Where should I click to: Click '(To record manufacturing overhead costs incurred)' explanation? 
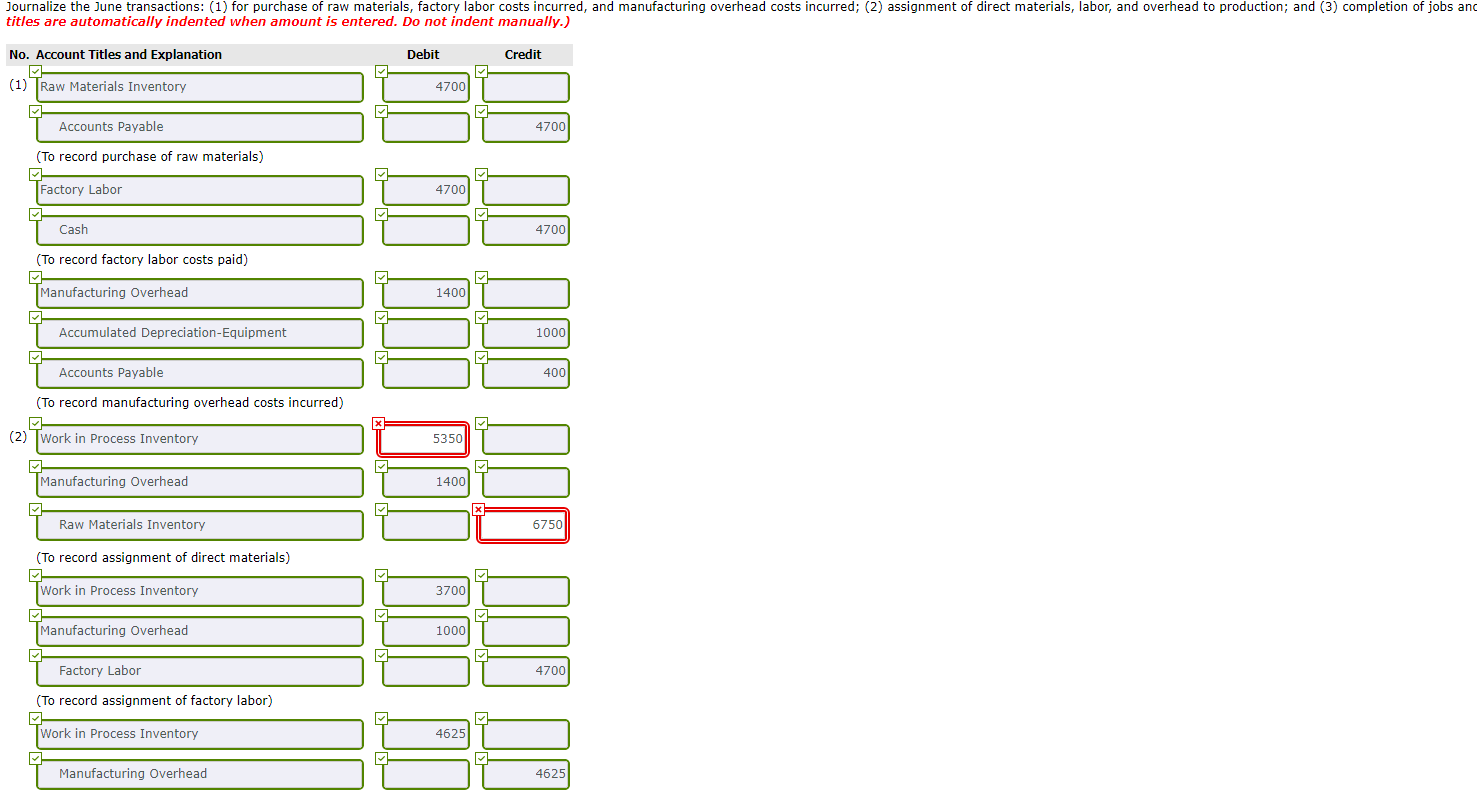[x=190, y=403]
